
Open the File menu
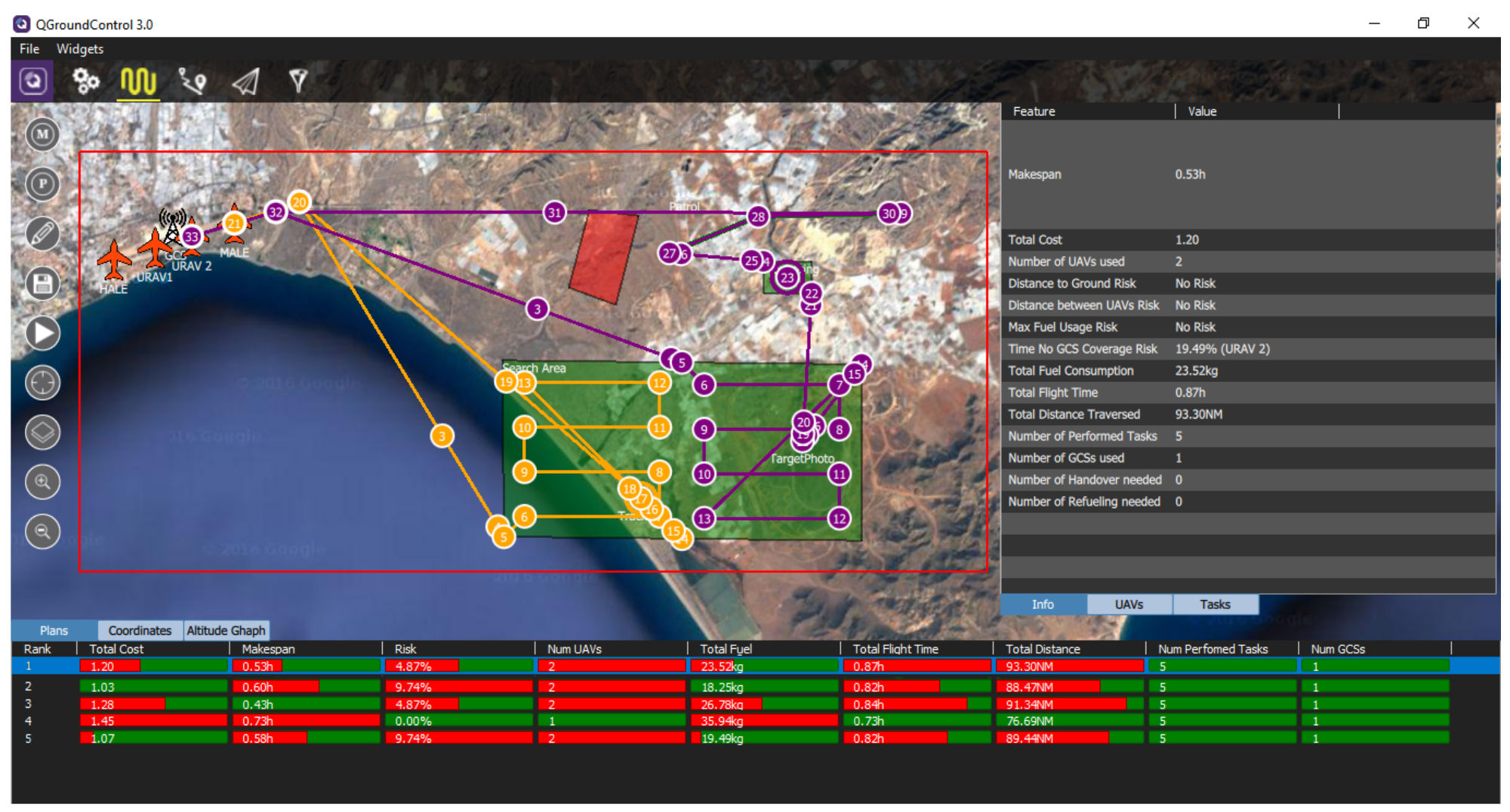29,49
